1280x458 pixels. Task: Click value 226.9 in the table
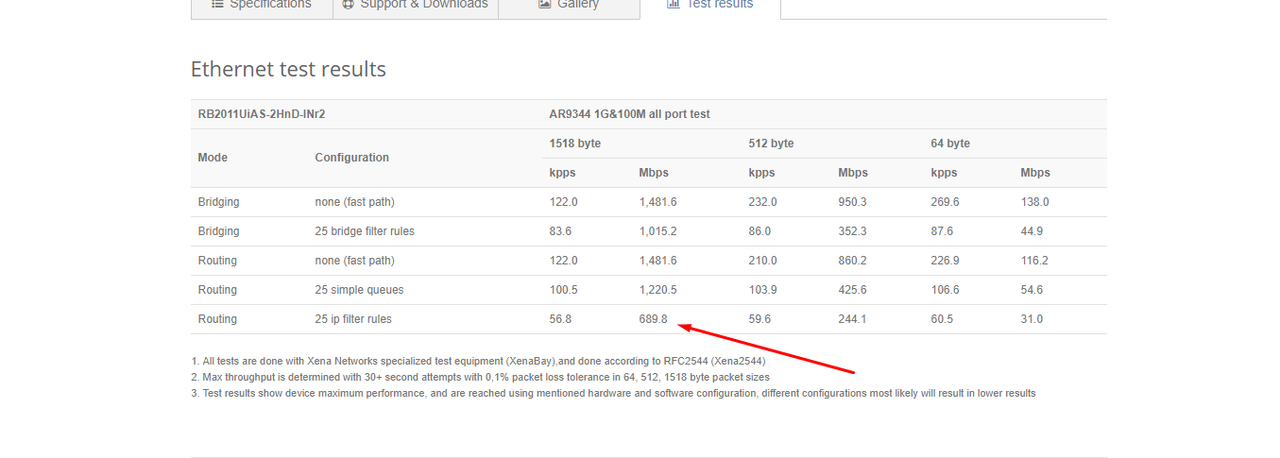coord(945,260)
